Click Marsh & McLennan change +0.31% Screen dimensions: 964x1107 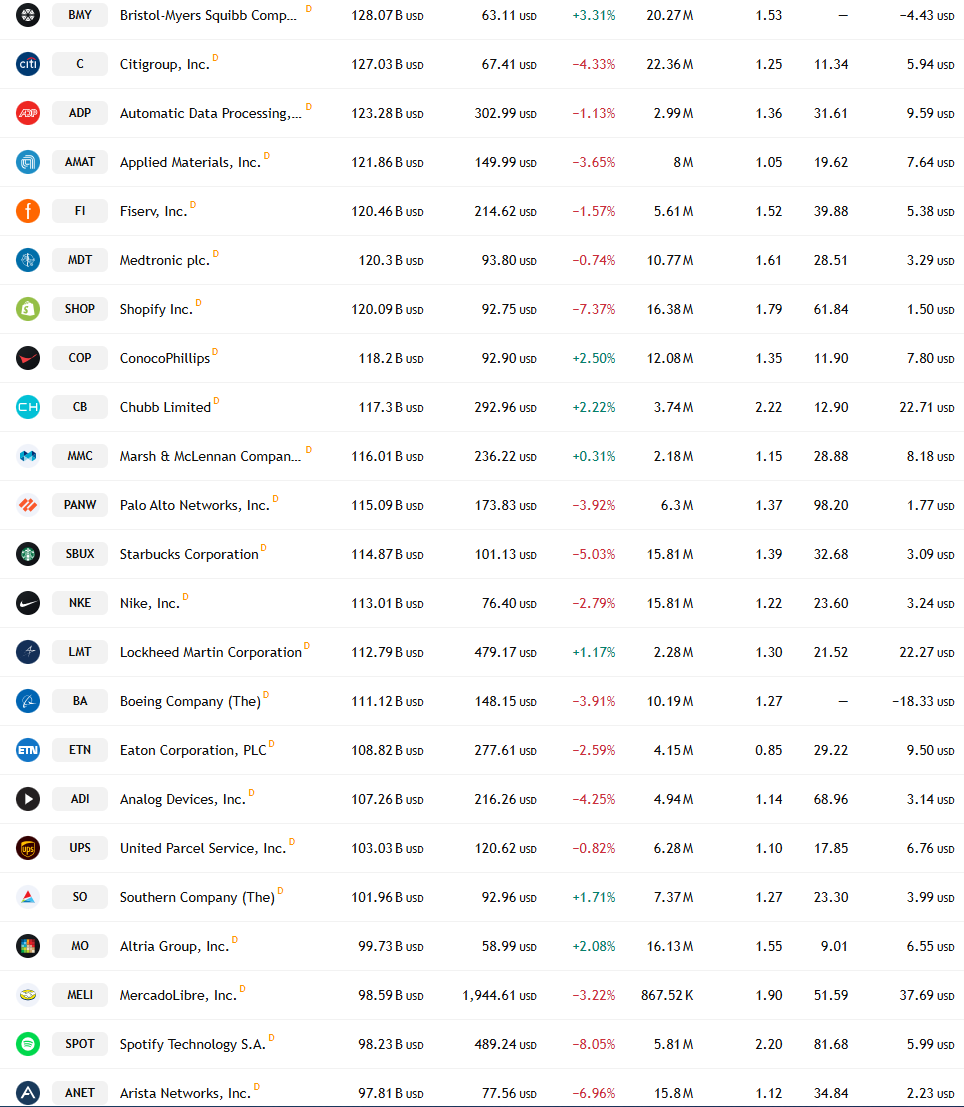pos(593,457)
